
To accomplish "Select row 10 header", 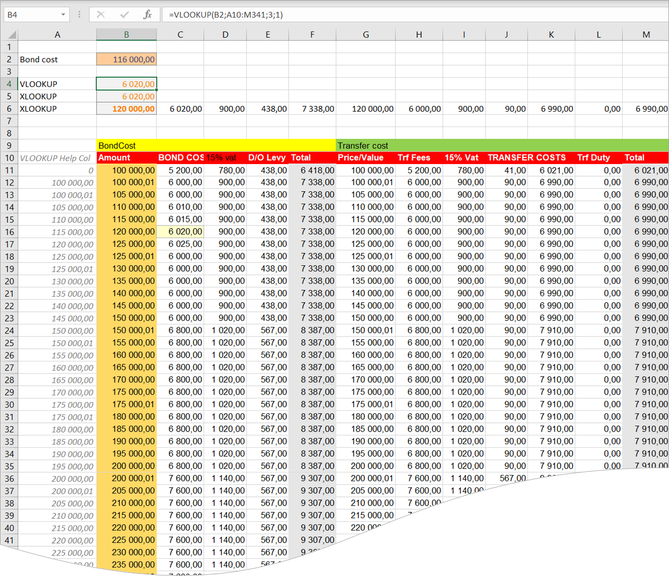I will tap(9, 158).
